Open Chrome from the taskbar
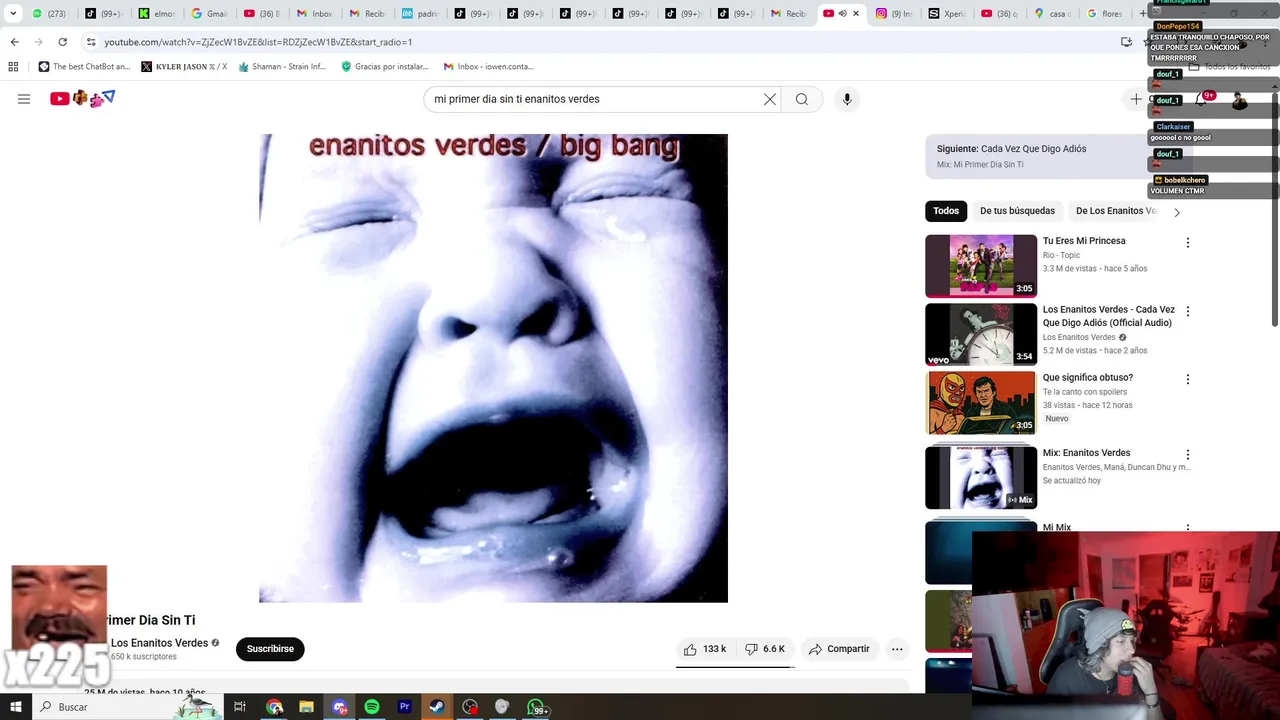 tap(275, 707)
